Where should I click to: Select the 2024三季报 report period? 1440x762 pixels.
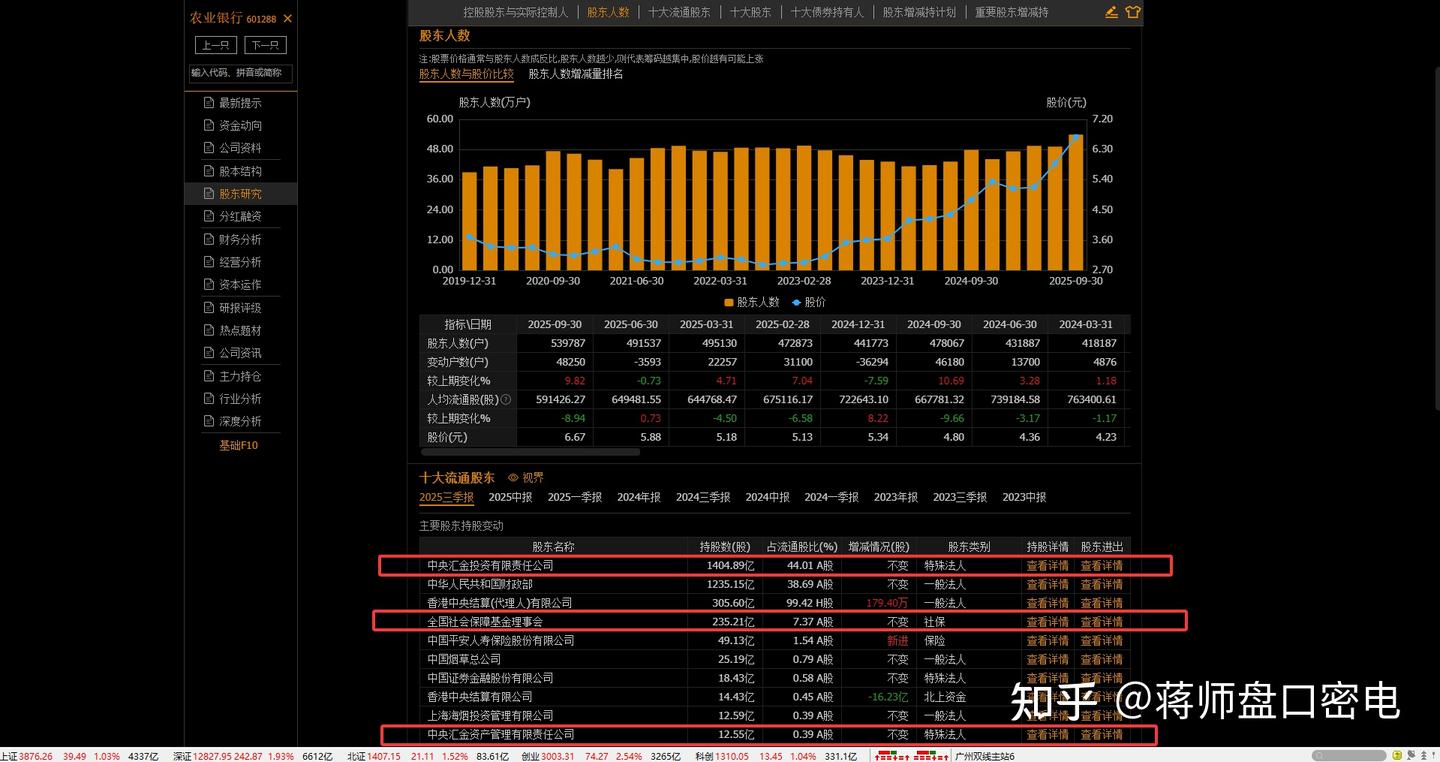coord(703,497)
